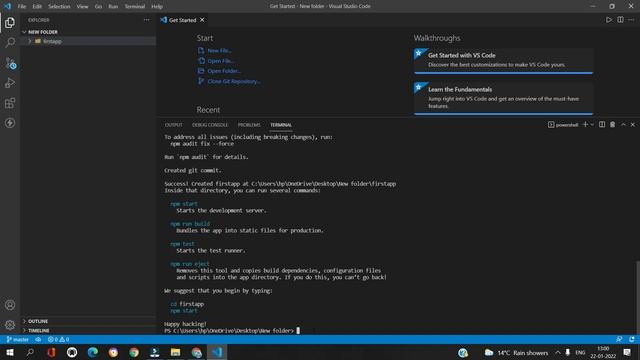Click the terminal prompt input line

tap(232, 331)
